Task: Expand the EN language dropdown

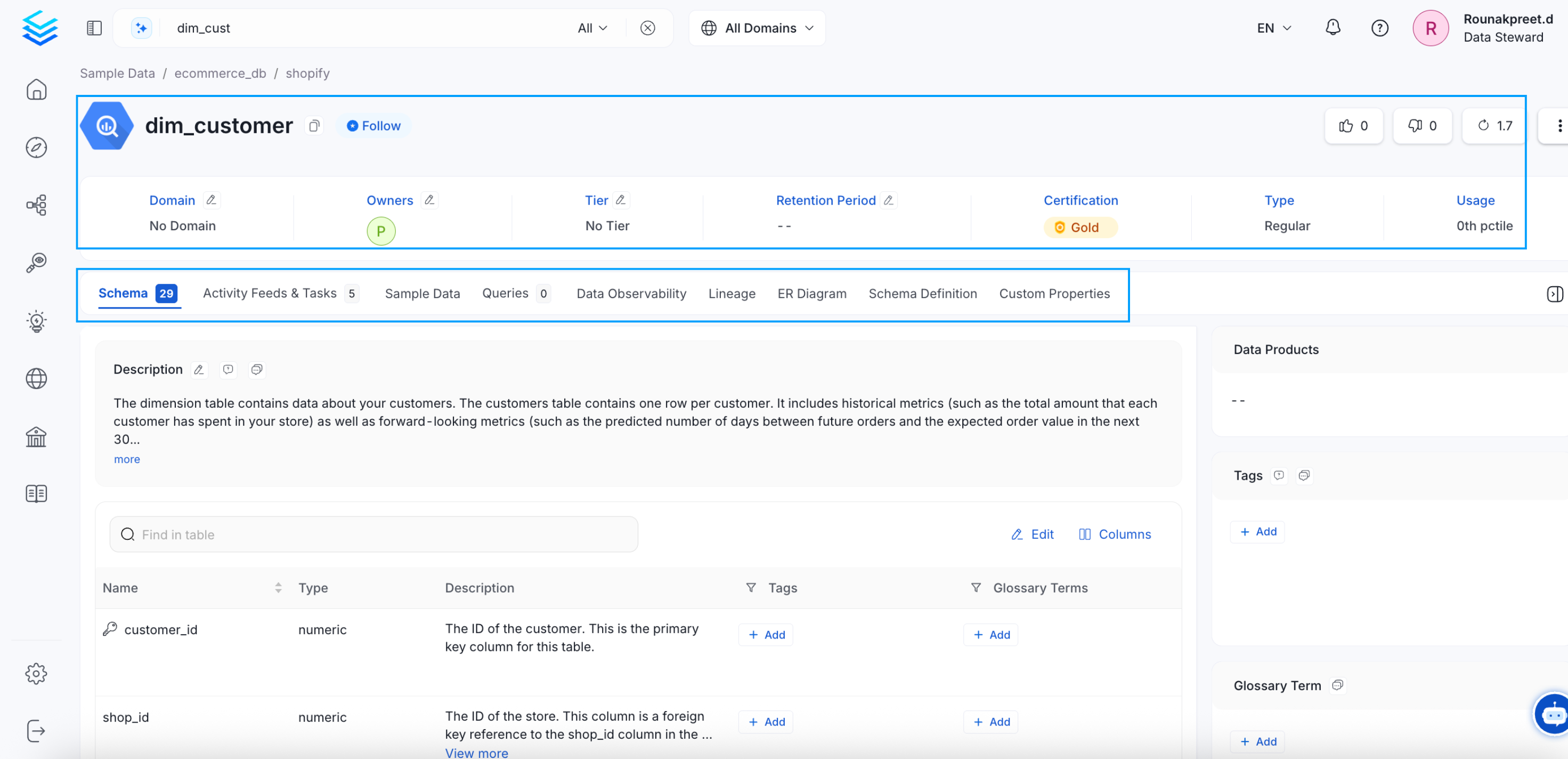Action: point(1273,27)
